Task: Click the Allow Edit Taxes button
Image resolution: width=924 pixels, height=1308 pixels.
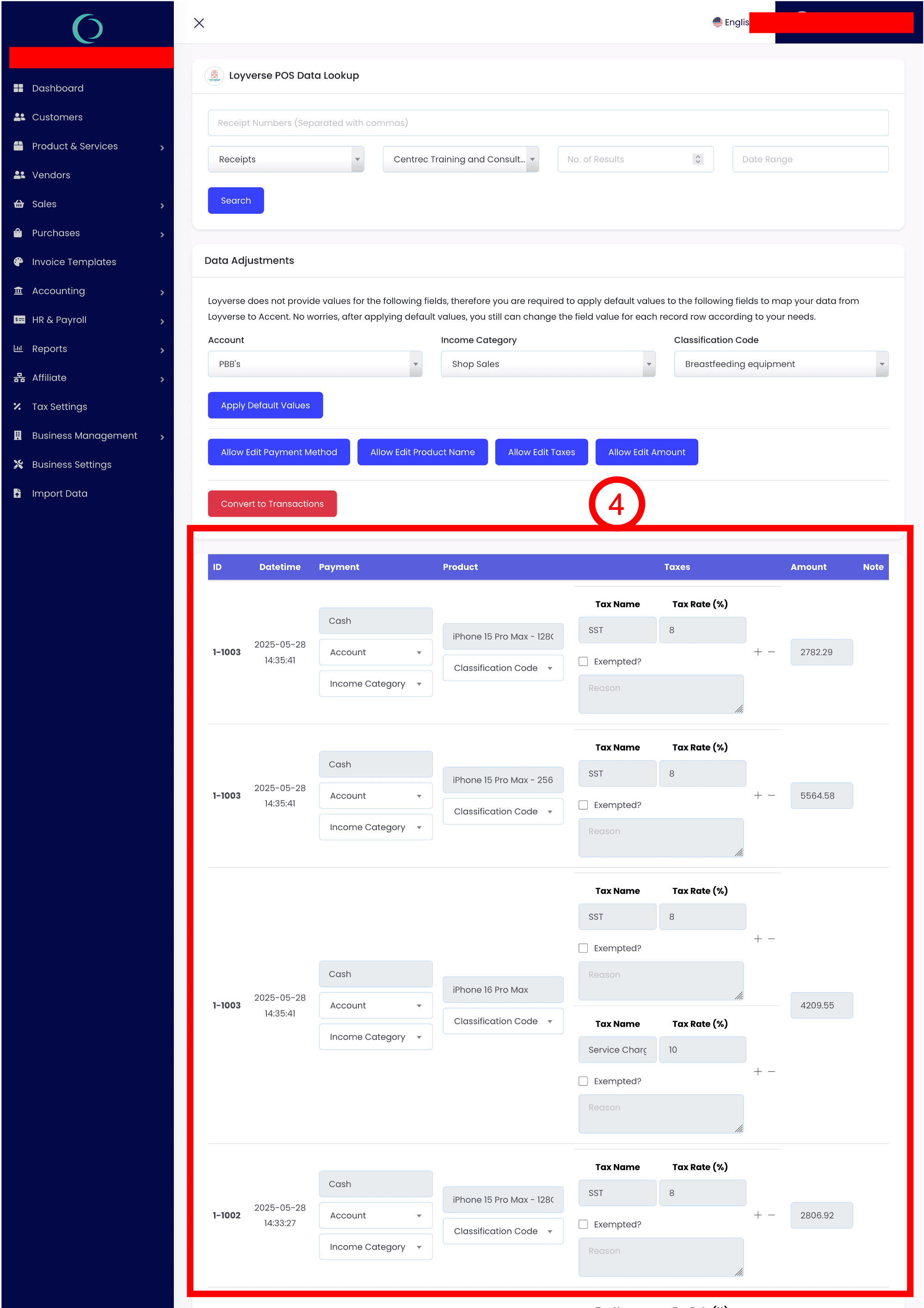Action: click(x=541, y=453)
